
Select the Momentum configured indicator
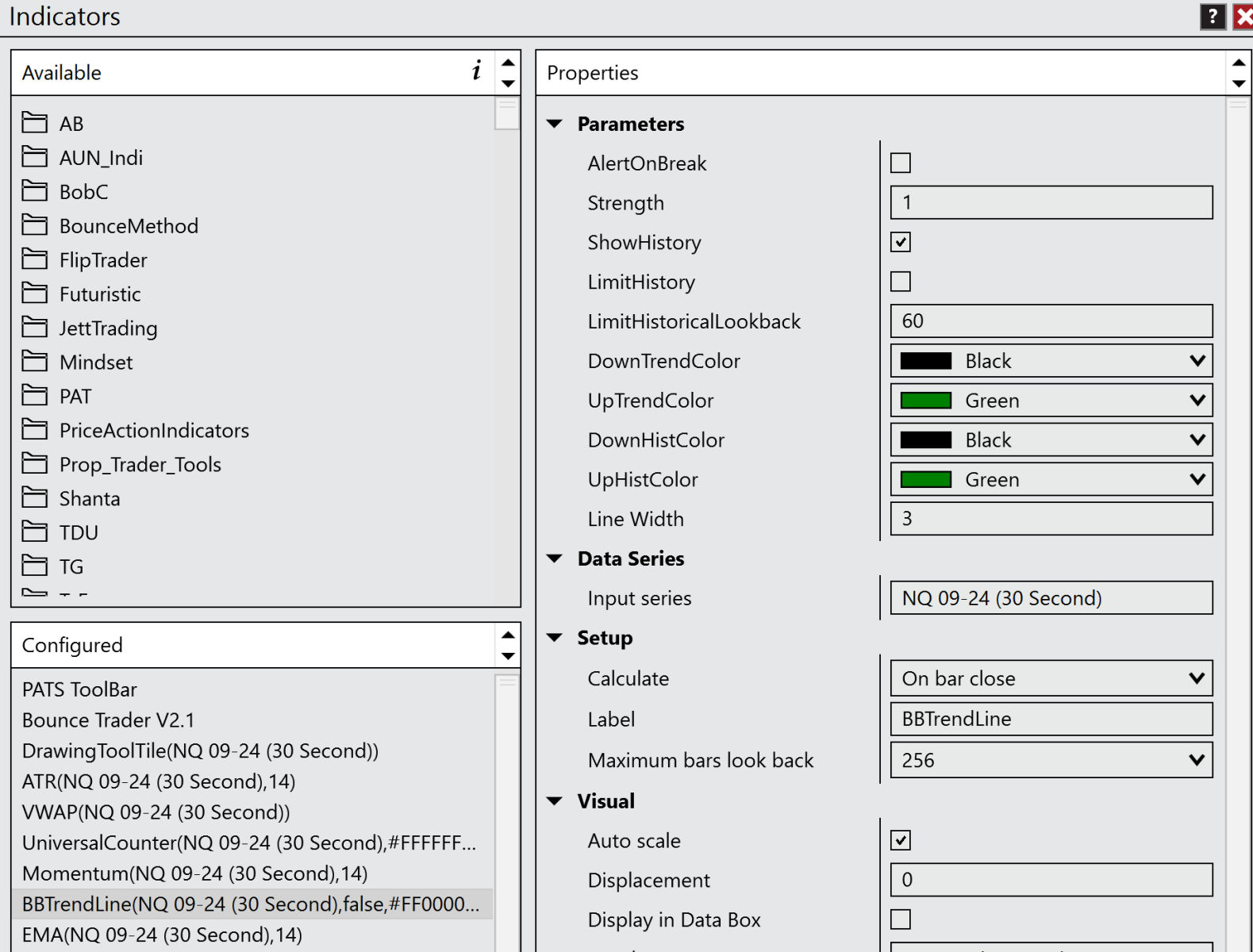click(x=252, y=873)
